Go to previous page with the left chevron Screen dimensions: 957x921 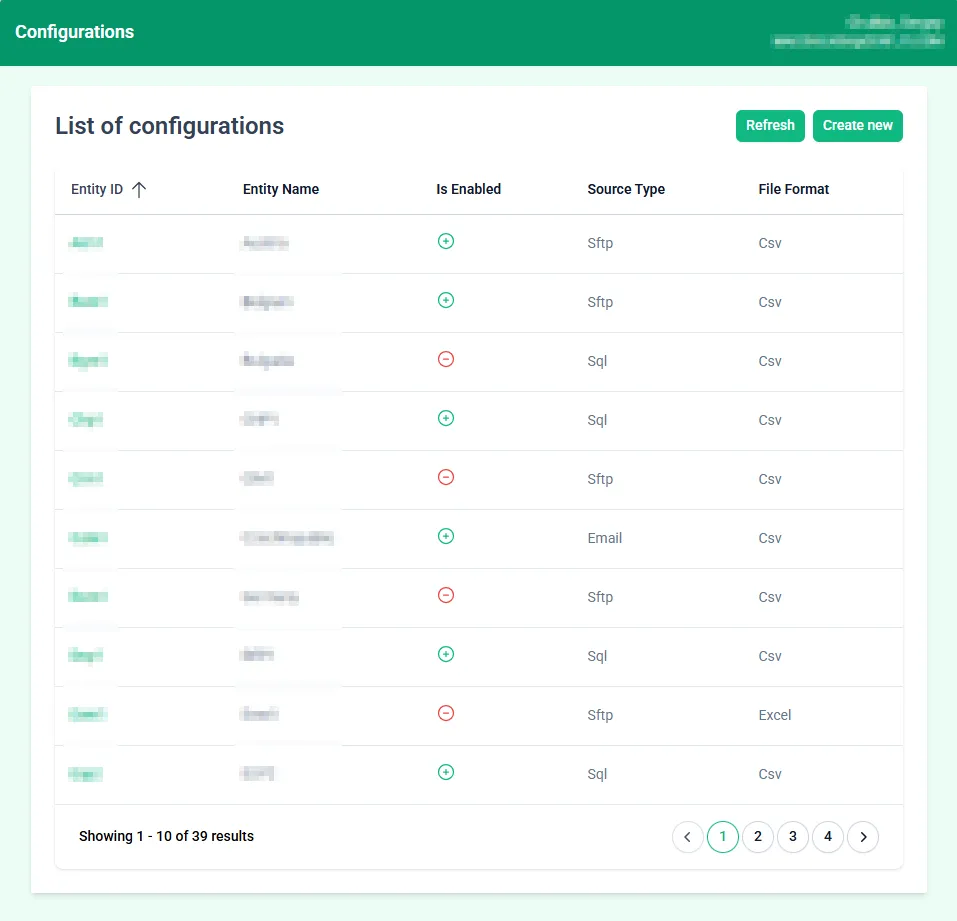(688, 836)
